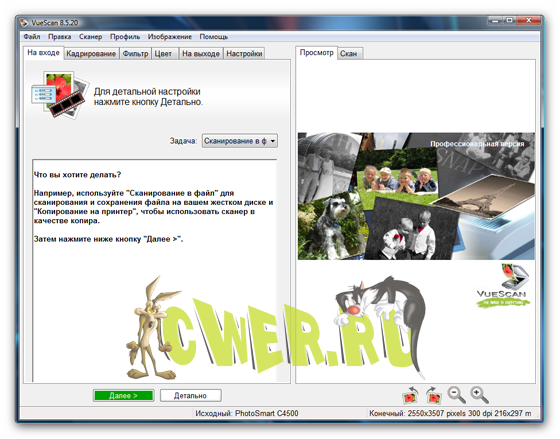The width and height of the screenshot is (560, 439).
Task: Switch to the На входе tab
Action: tap(43, 53)
